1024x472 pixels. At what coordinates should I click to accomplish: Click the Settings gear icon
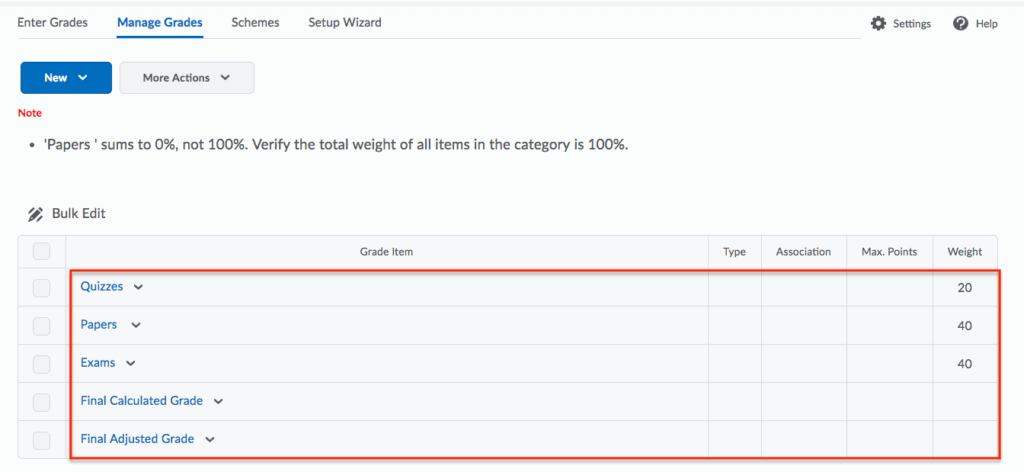pyautogui.click(x=878, y=23)
